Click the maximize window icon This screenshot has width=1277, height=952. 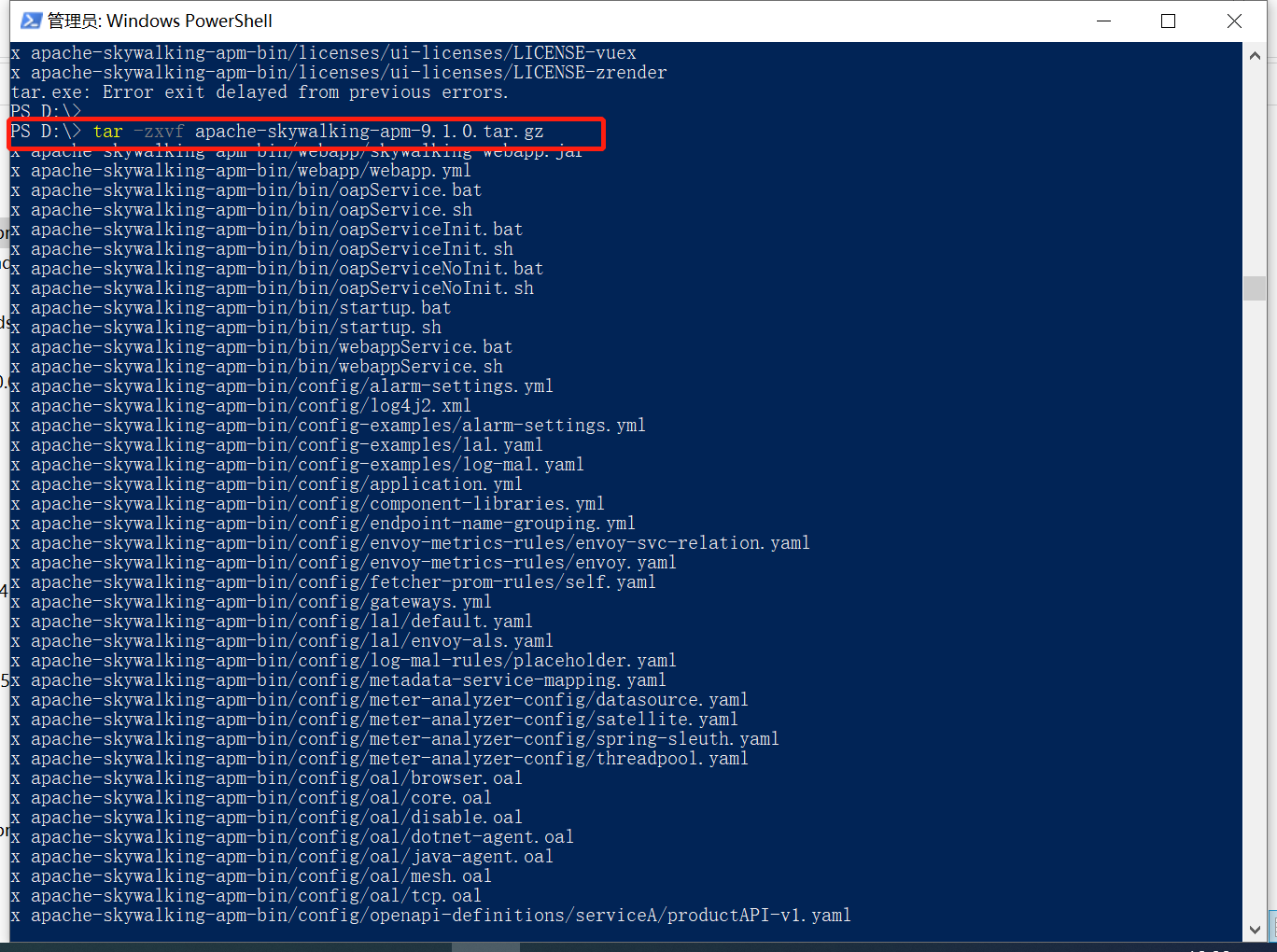click(x=1168, y=20)
